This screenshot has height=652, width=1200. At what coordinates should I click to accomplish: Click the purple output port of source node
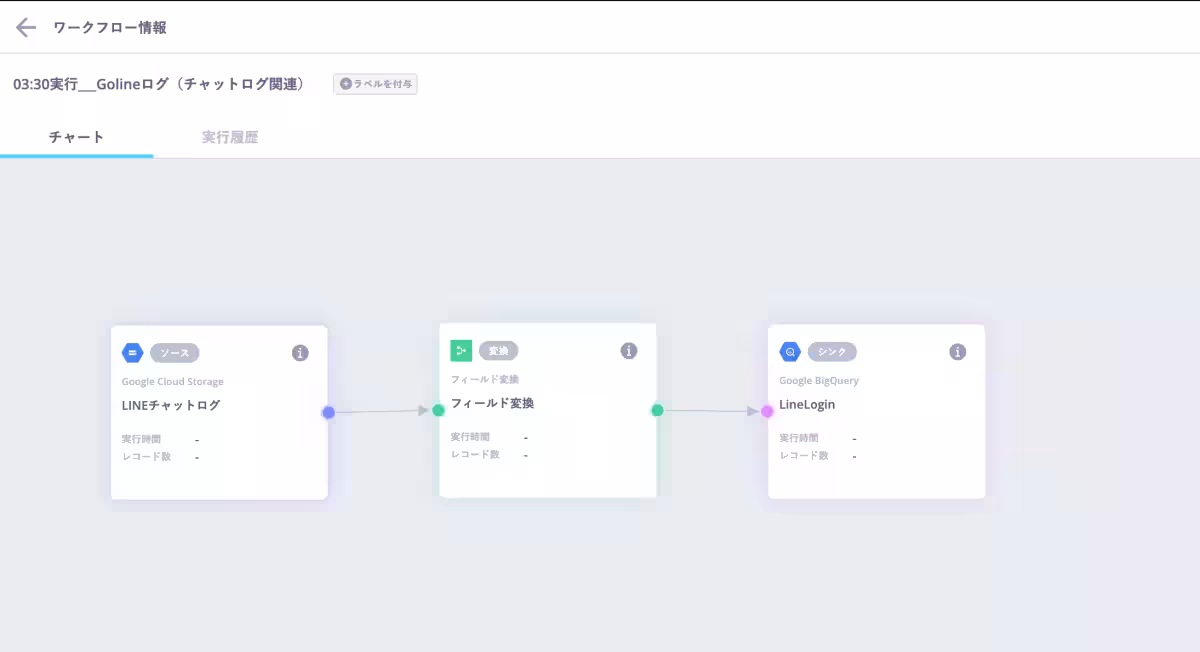[x=328, y=412]
